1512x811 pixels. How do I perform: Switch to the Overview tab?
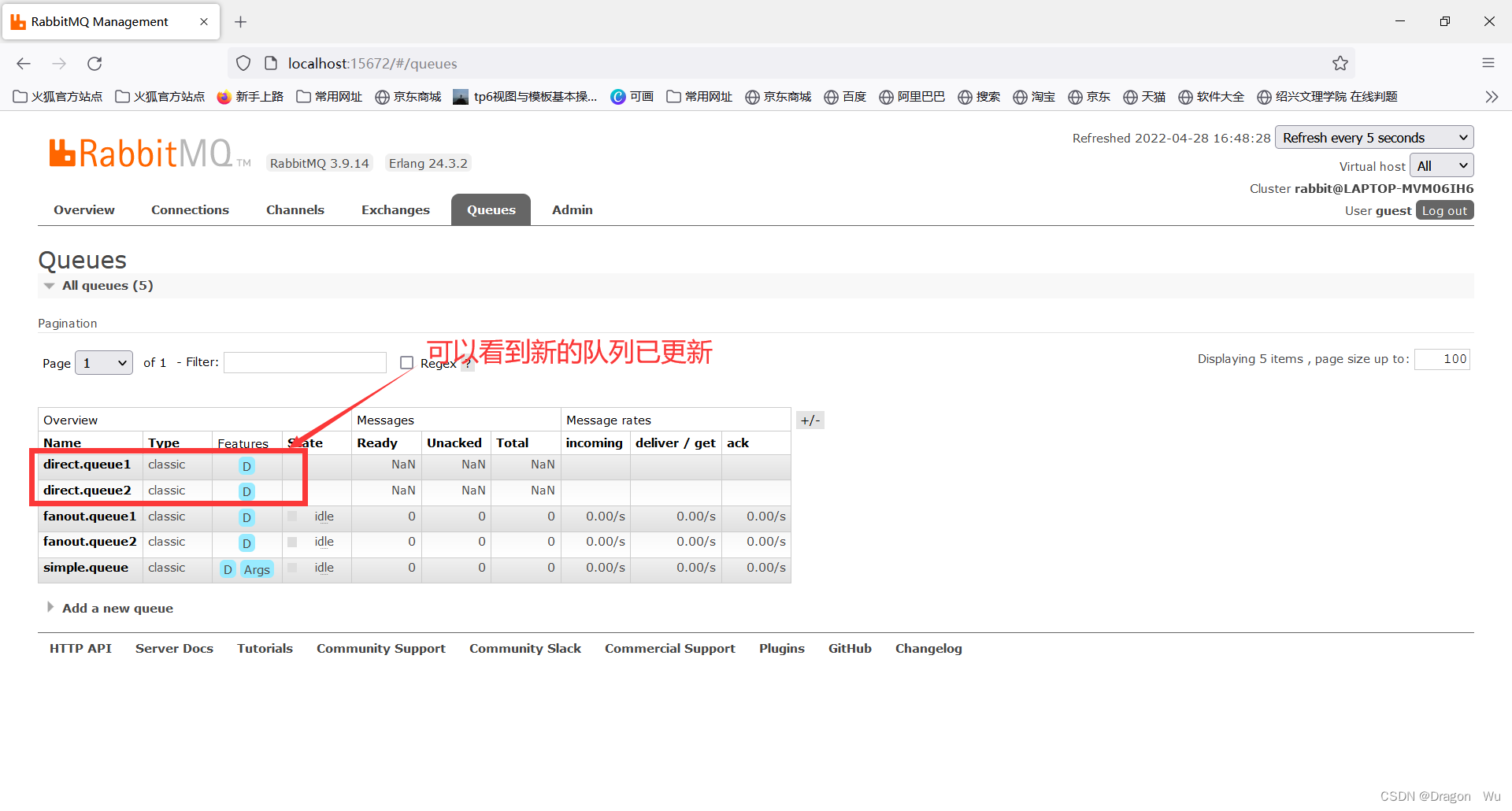(x=83, y=209)
